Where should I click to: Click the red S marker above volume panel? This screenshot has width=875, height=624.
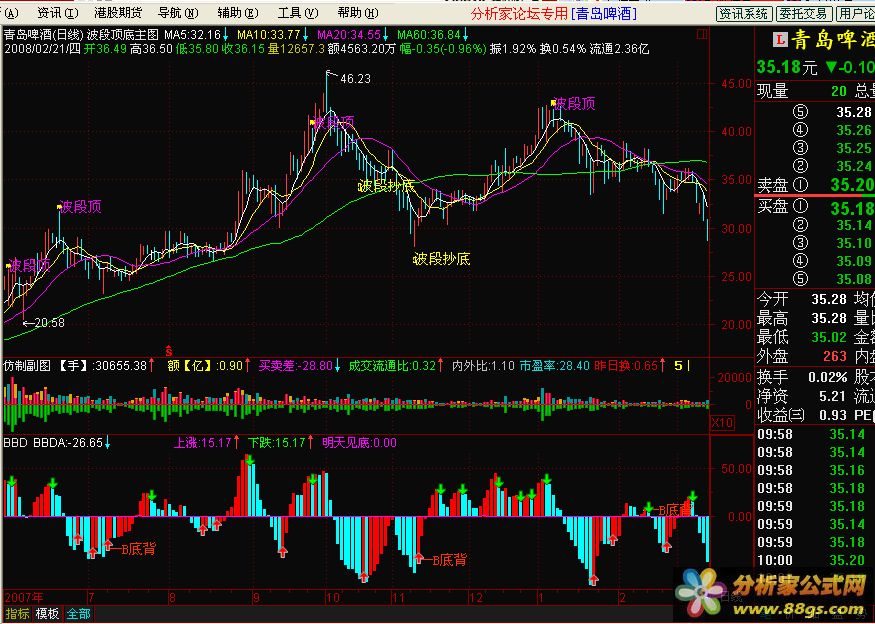tap(169, 352)
